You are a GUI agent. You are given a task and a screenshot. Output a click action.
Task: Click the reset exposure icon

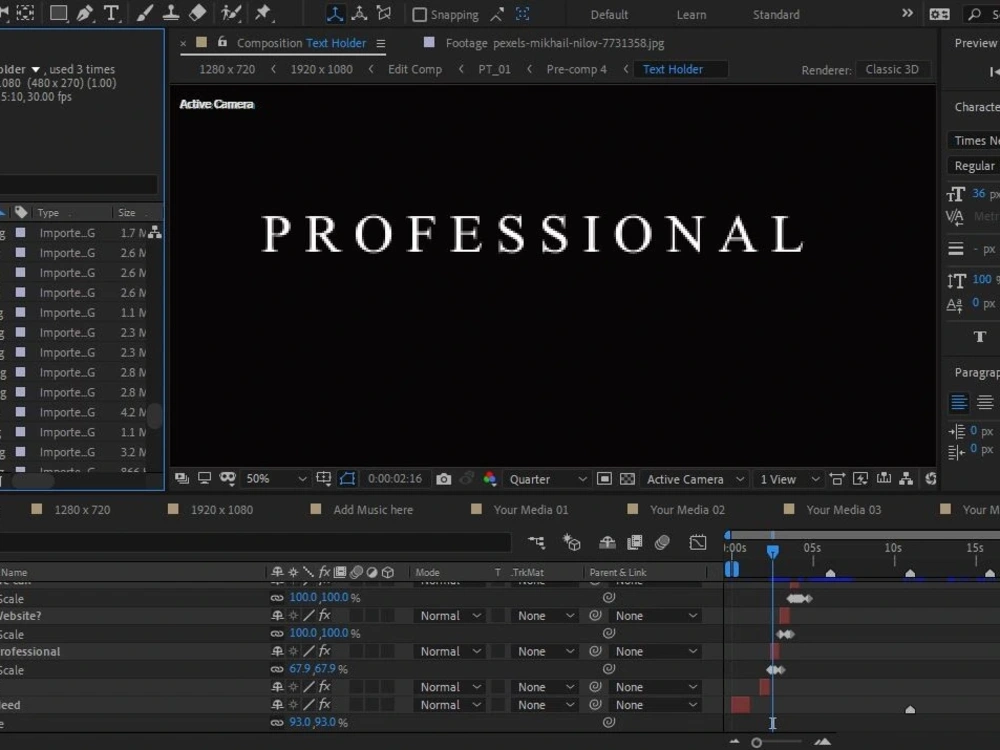tap(930, 478)
